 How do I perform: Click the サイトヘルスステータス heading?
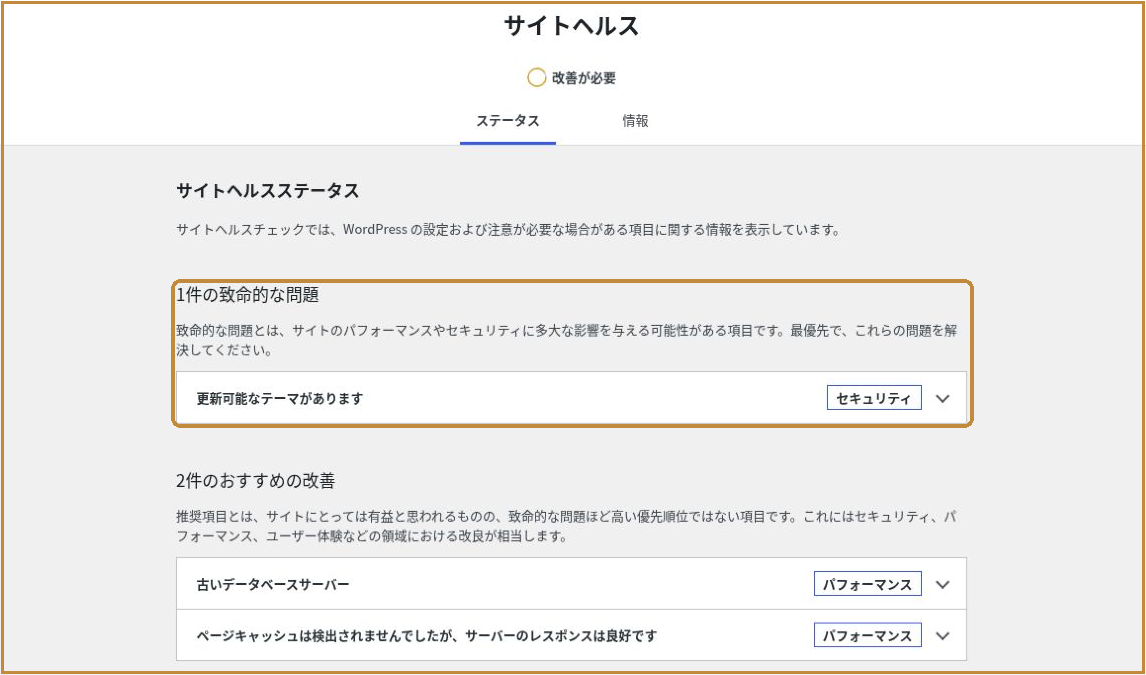click(x=267, y=191)
